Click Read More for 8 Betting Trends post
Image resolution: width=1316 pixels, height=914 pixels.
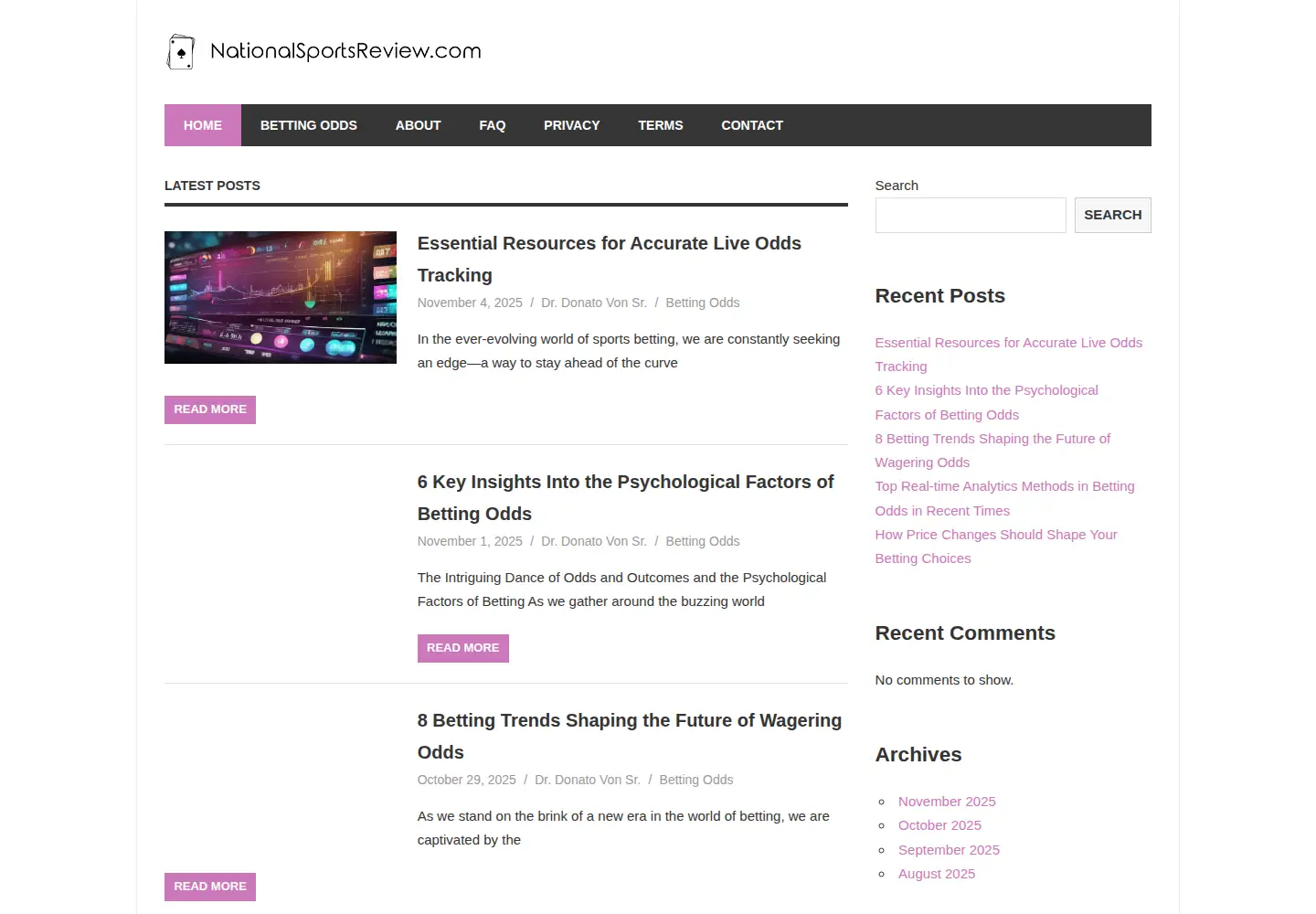pos(210,887)
